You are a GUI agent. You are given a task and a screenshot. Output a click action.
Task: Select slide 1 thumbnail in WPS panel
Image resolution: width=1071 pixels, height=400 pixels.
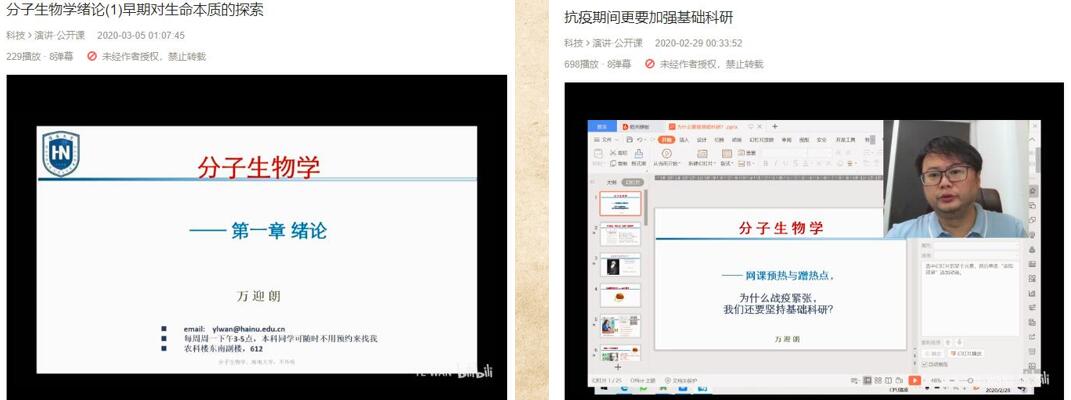620,203
